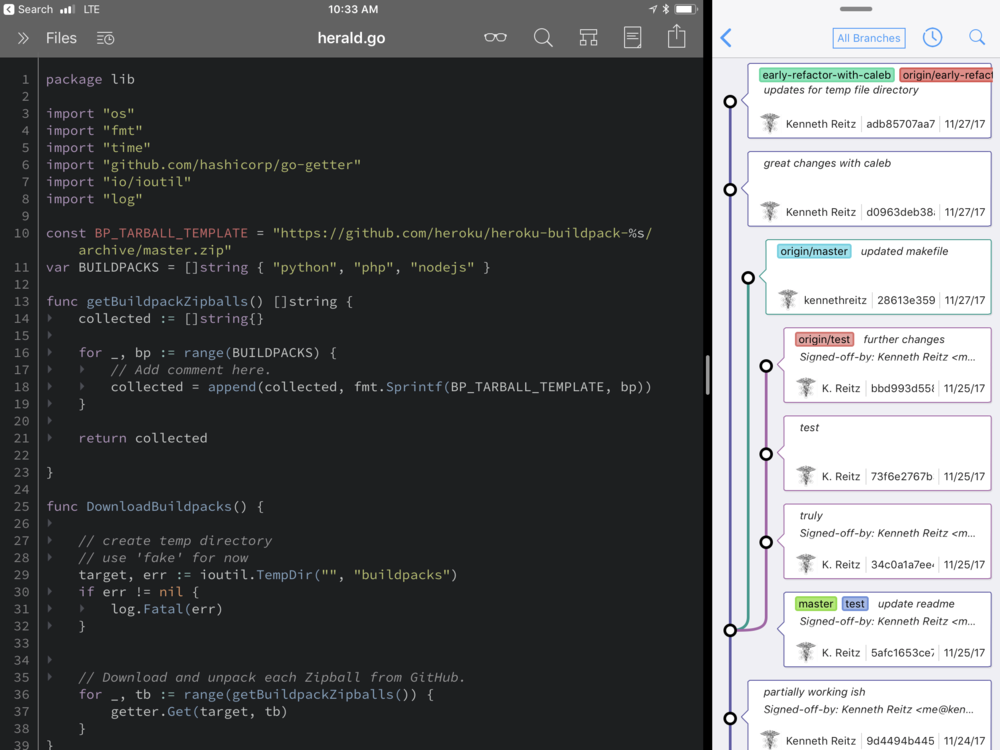Show commit history clock icon
The height and width of the screenshot is (750, 1000).
point(932,38)
